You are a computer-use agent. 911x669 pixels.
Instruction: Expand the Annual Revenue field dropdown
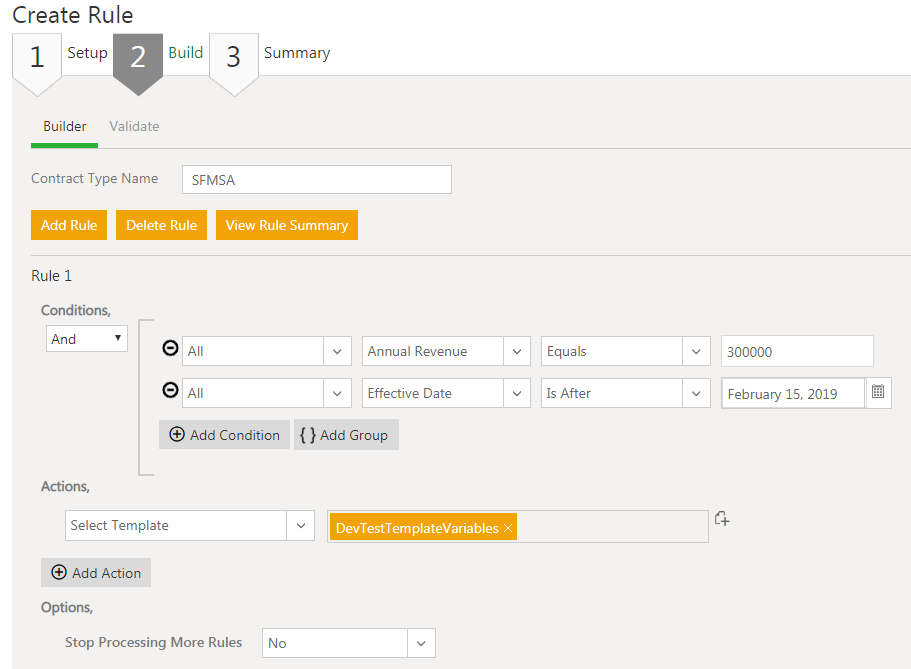(516, 351)
